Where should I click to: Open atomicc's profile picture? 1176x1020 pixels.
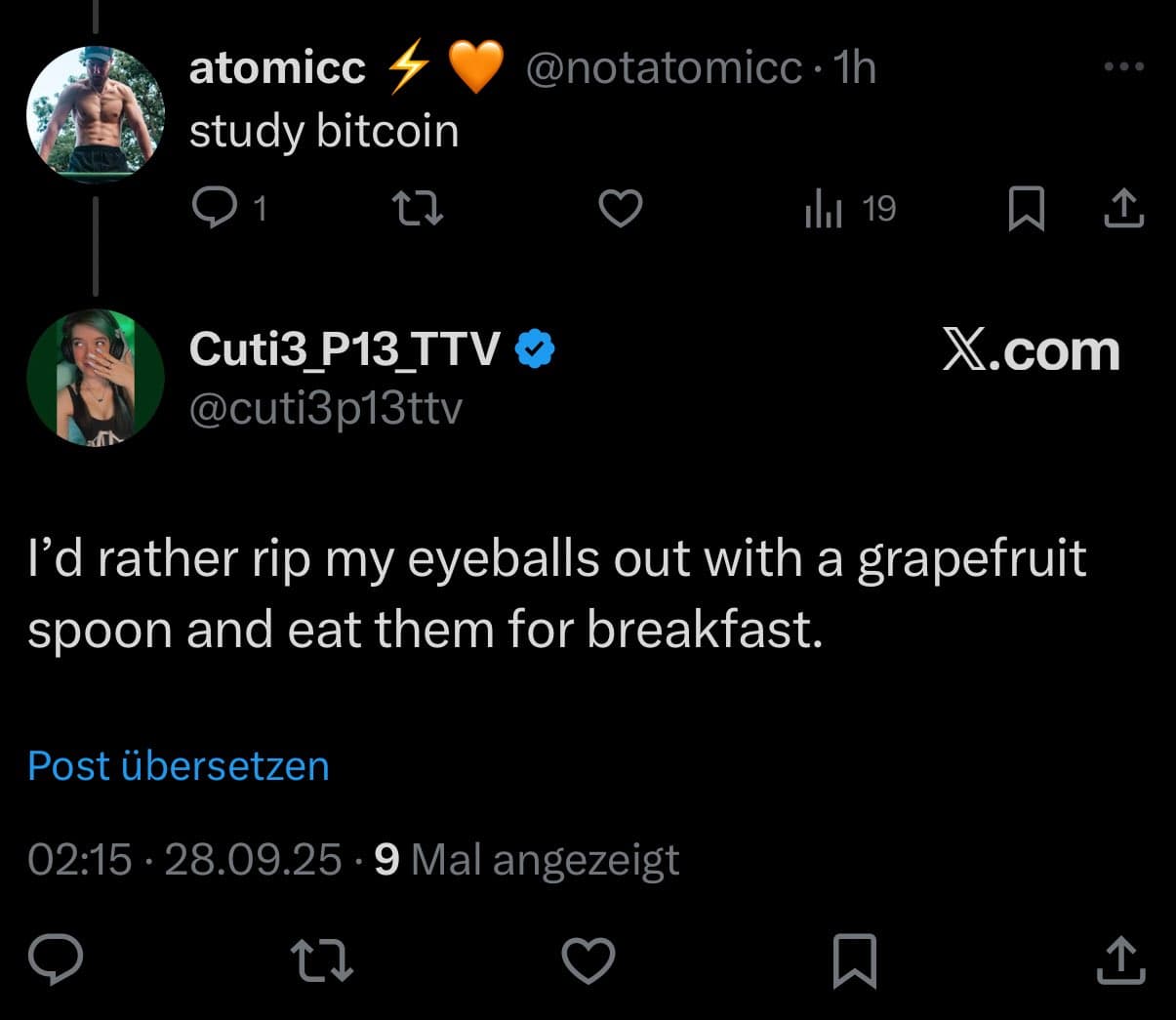(x=96, y=114)
